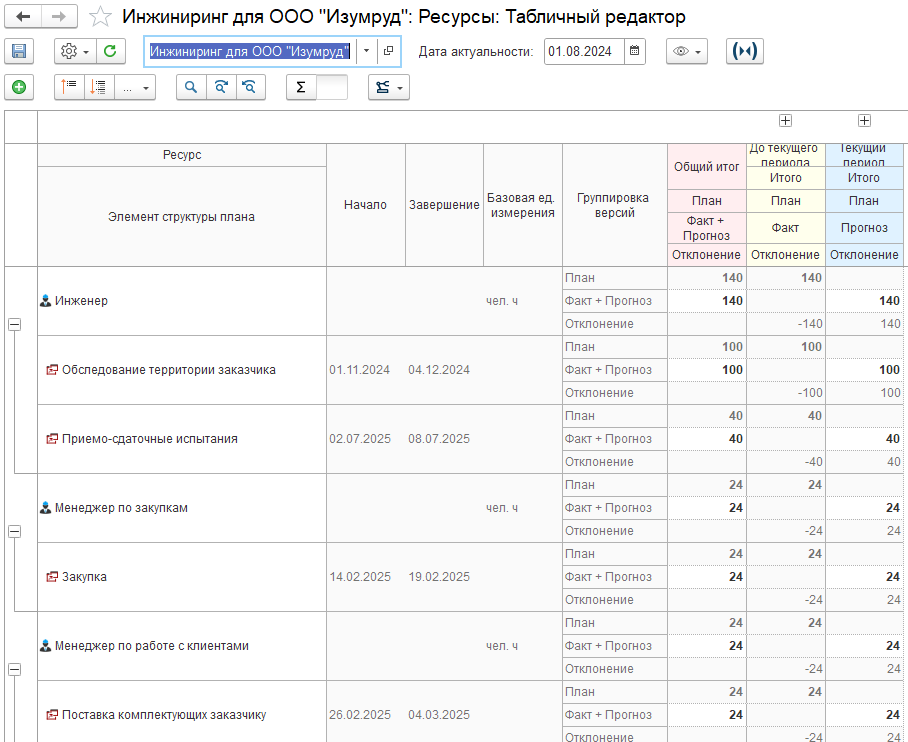
Task: Open the ellipsis levels dropdown menu
Action: [135, 88]
